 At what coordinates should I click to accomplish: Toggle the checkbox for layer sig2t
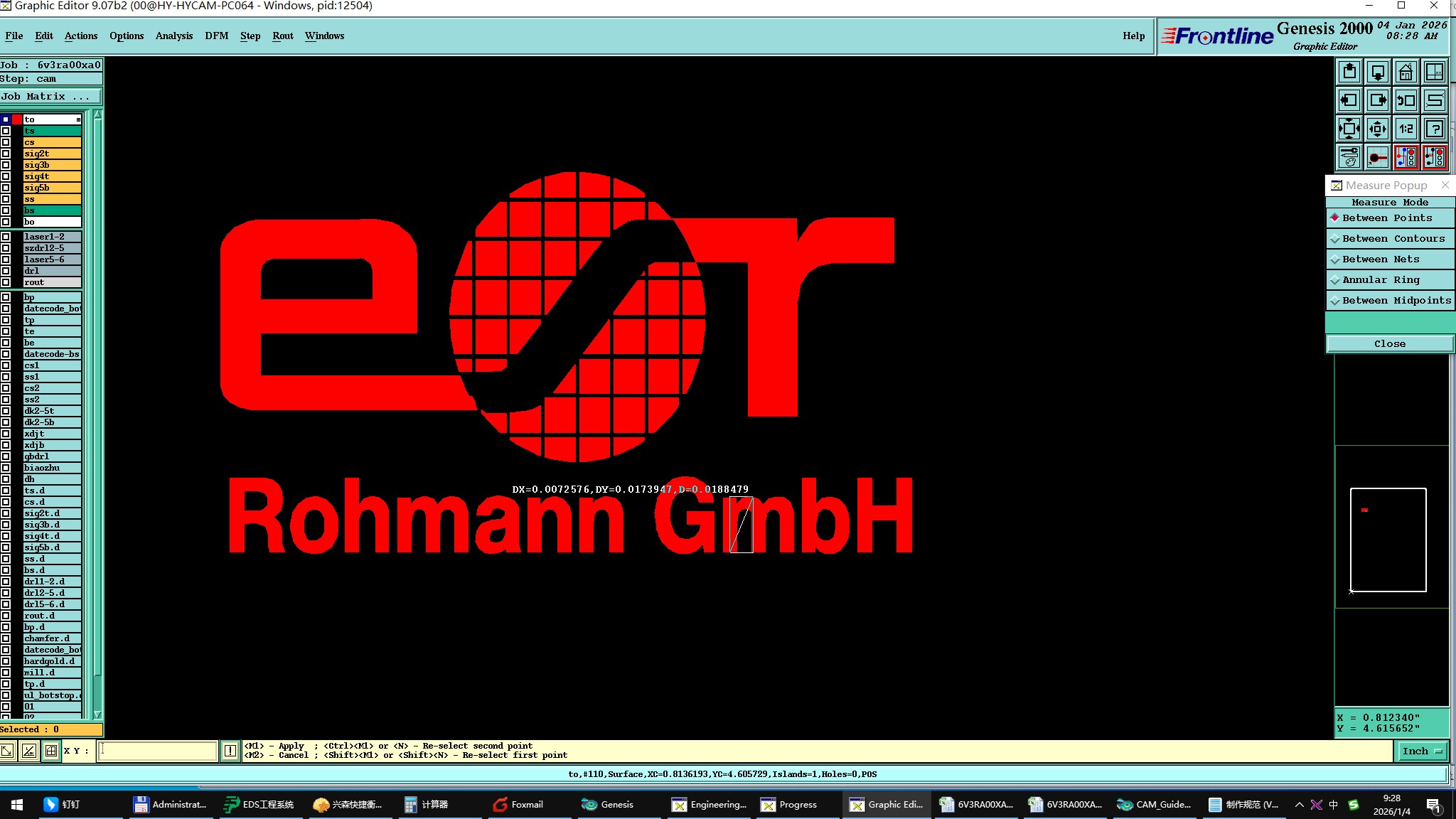pos(6,154)
